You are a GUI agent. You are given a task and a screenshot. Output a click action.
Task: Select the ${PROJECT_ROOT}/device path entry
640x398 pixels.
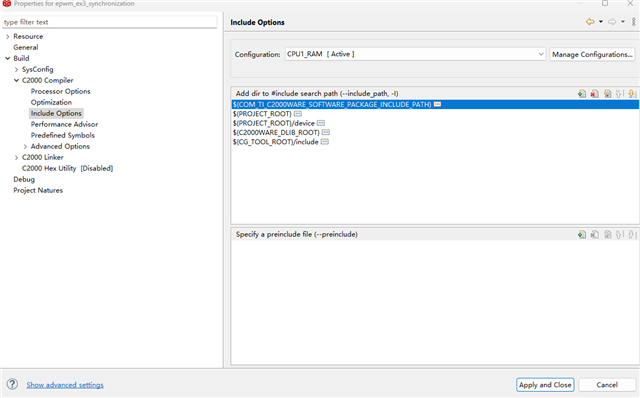point(273,123)
